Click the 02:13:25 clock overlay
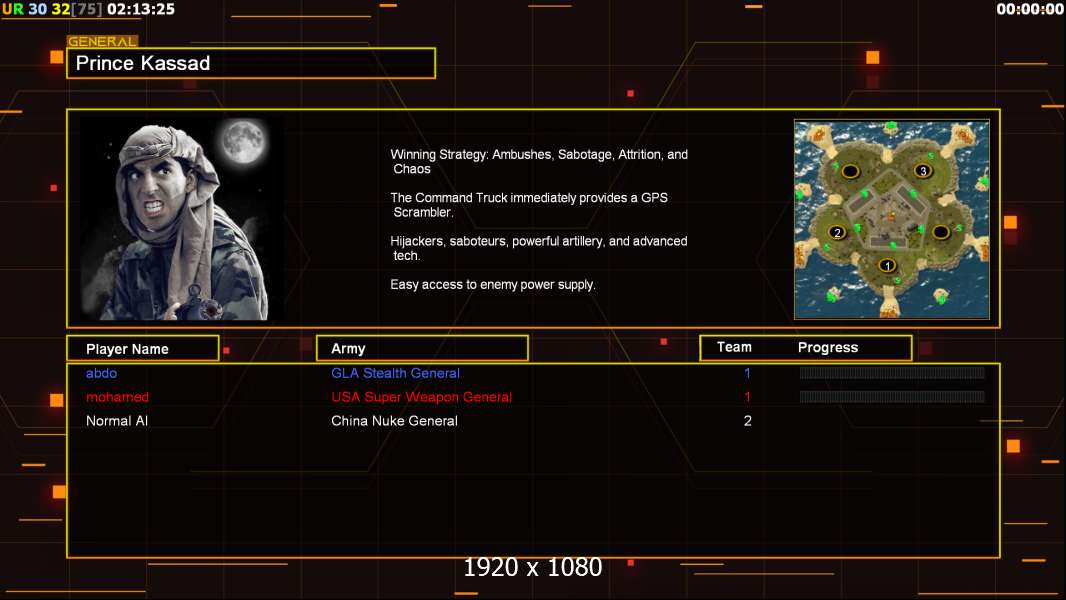Screen dimensions: 1066x600 [x=141, y=9]
